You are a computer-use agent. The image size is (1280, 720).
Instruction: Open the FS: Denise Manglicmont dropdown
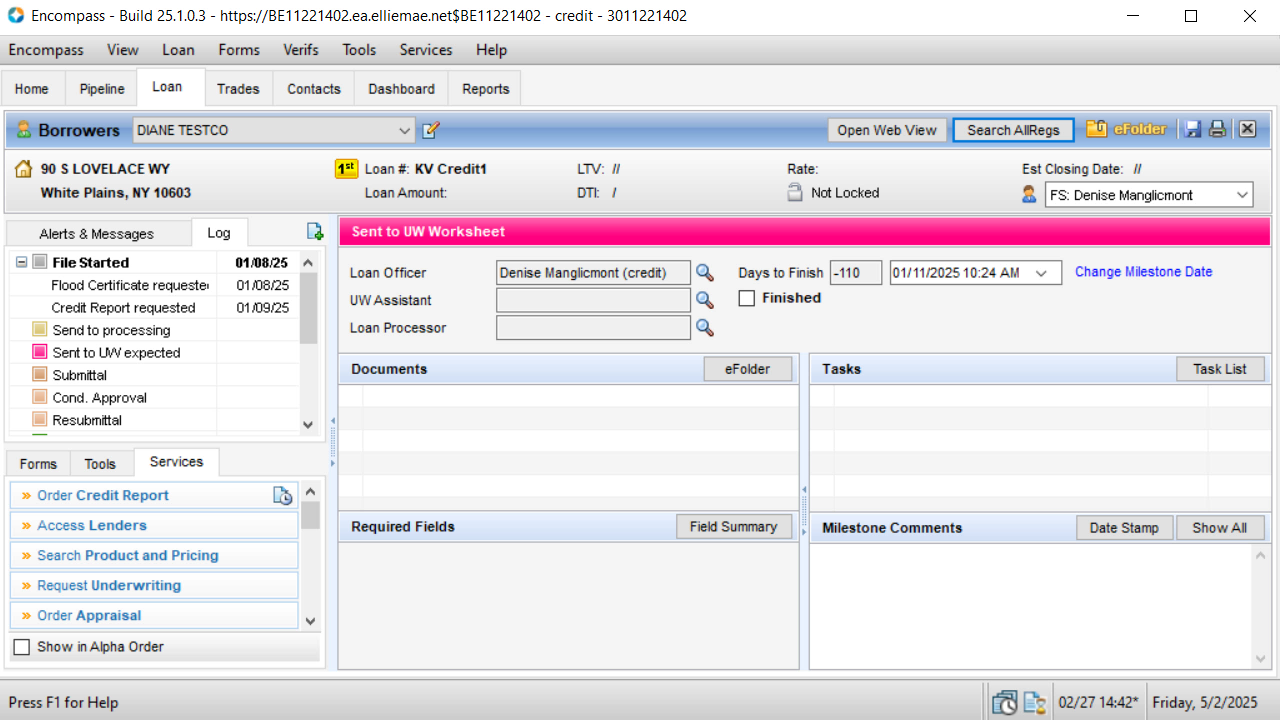1242,195
